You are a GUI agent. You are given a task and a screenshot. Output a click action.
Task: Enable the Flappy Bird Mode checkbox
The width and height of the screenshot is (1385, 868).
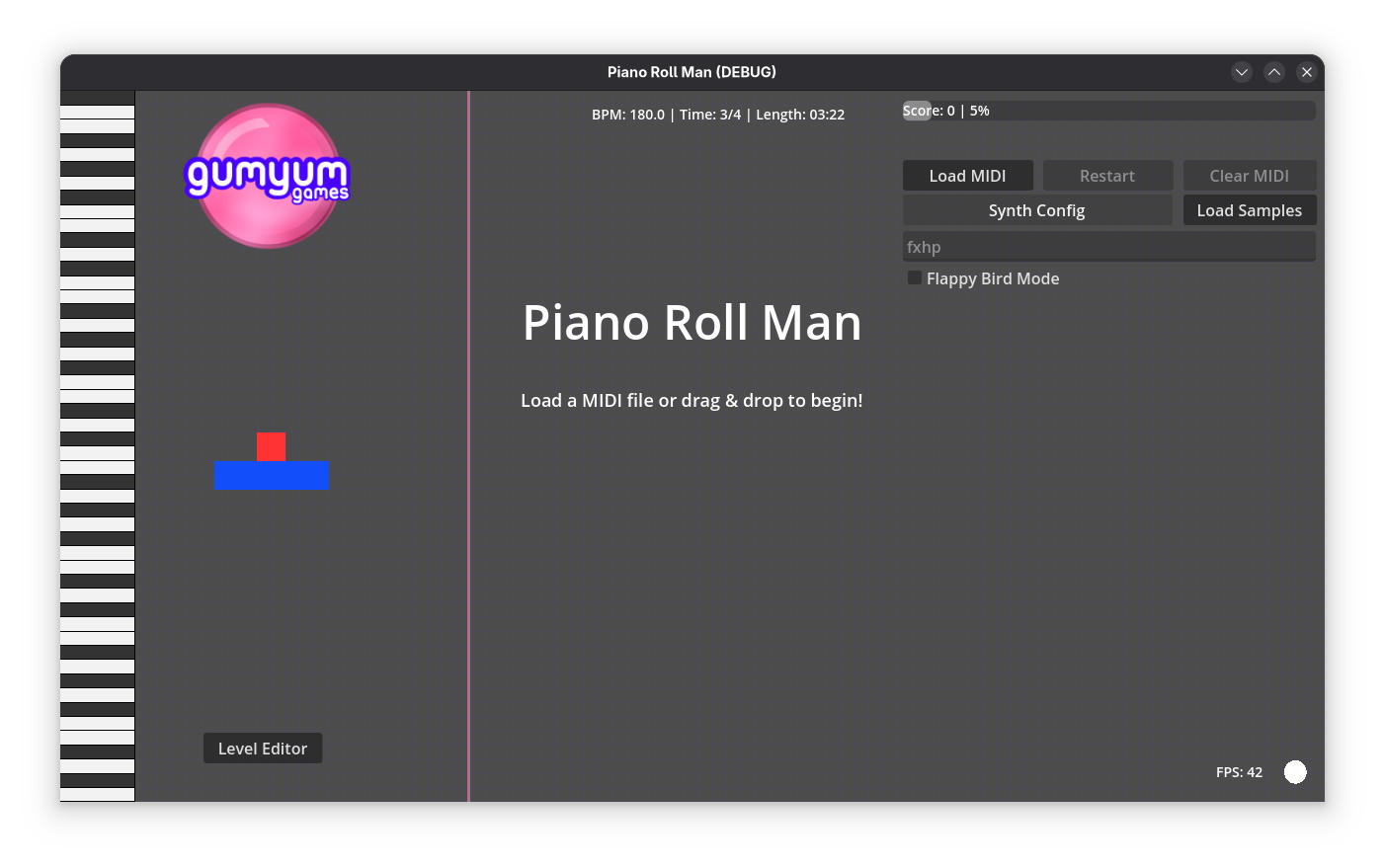[x=915, y=278]
